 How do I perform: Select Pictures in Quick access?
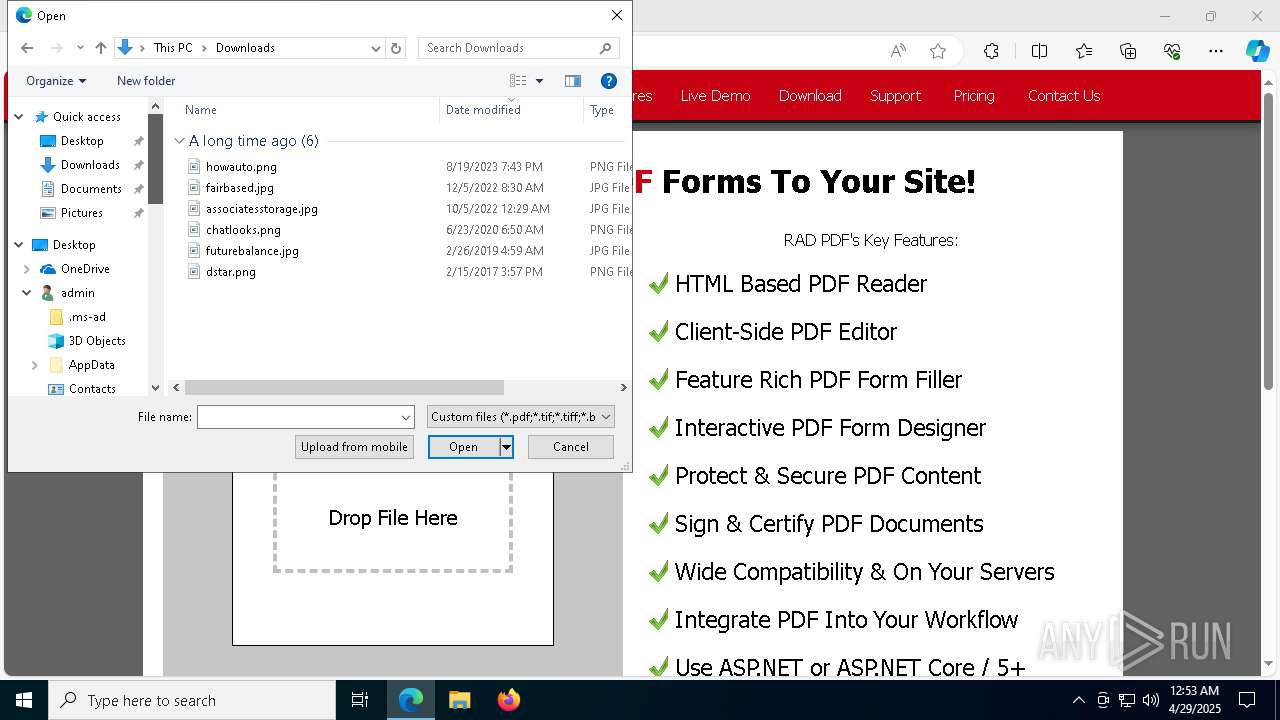click(82, 213)
